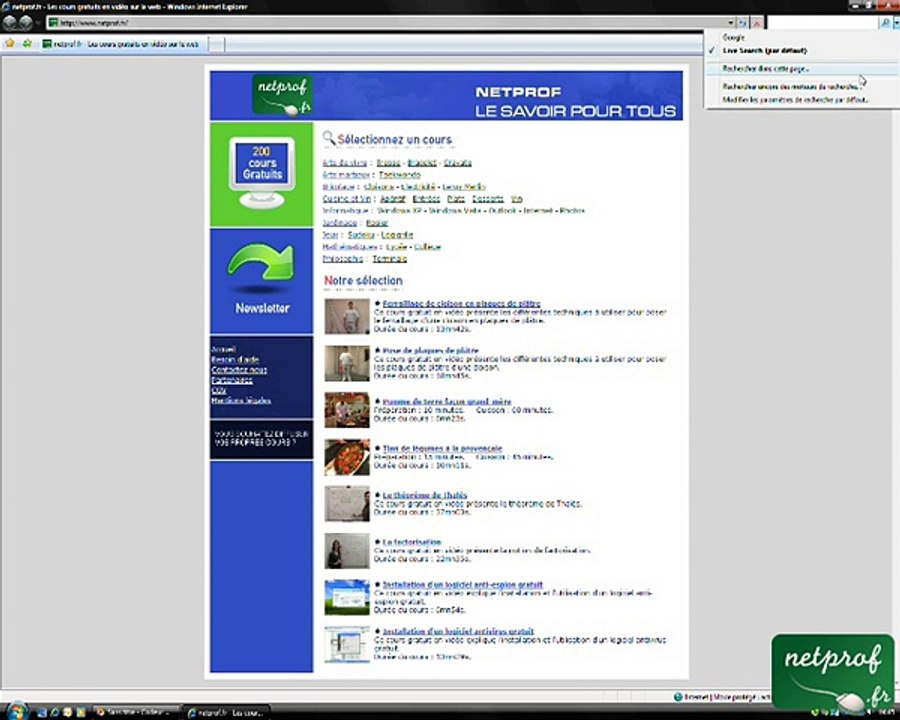
Task: Click the thumbnail for Ferraillage de cloison course
Action: click(347, 316)
